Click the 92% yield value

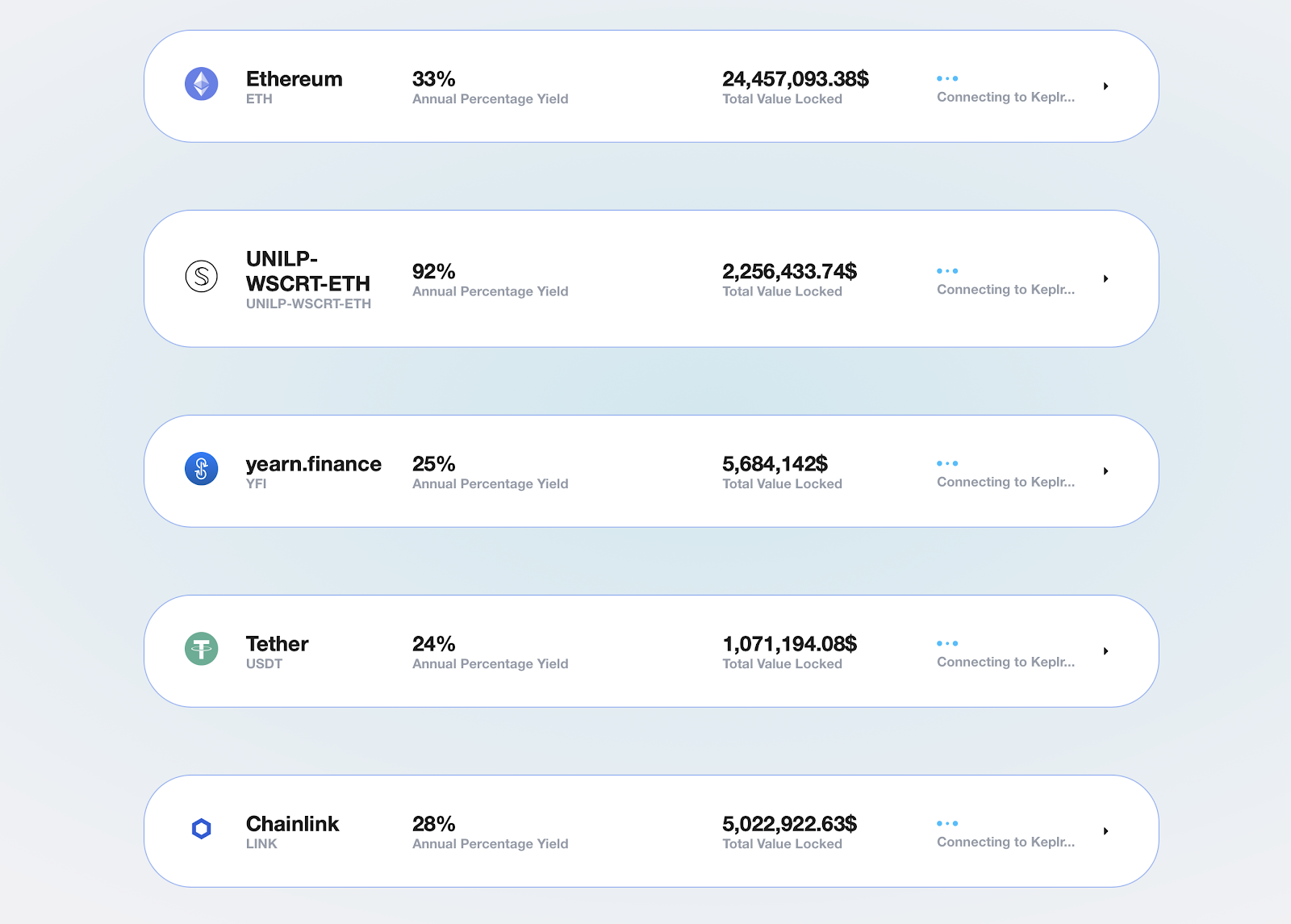[x=434, y=271]
